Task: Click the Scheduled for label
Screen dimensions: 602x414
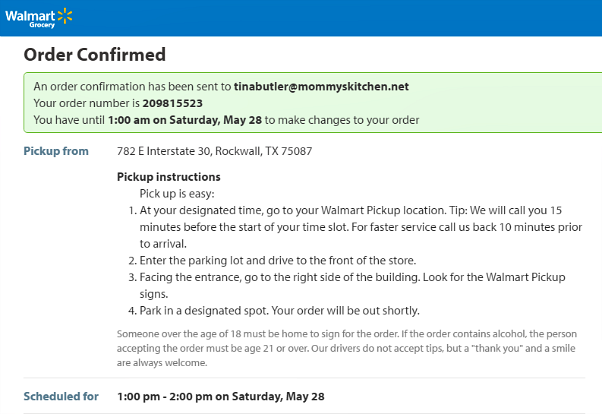Action: 60,396
